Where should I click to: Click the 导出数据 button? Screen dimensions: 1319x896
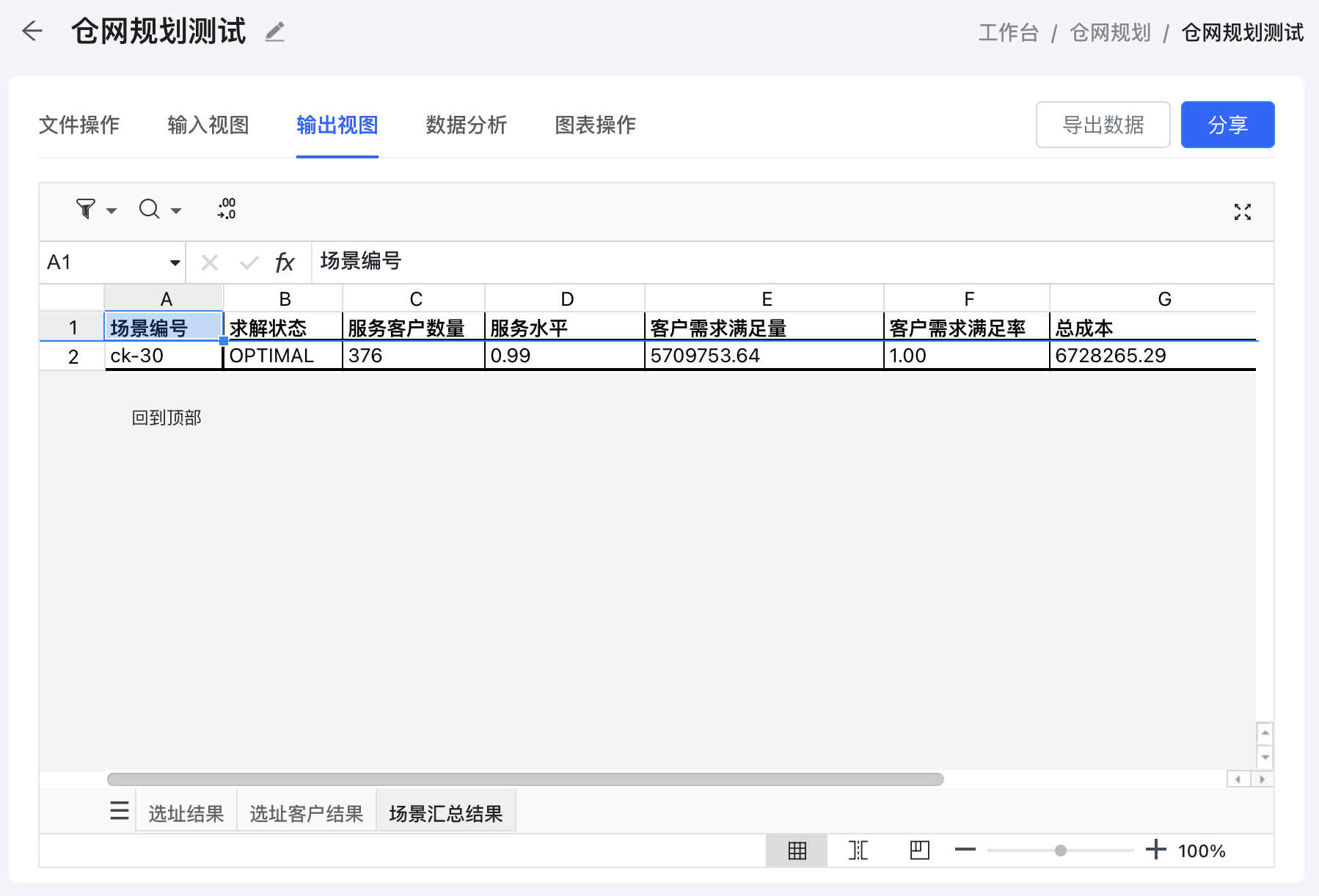tap(1103, 125)
